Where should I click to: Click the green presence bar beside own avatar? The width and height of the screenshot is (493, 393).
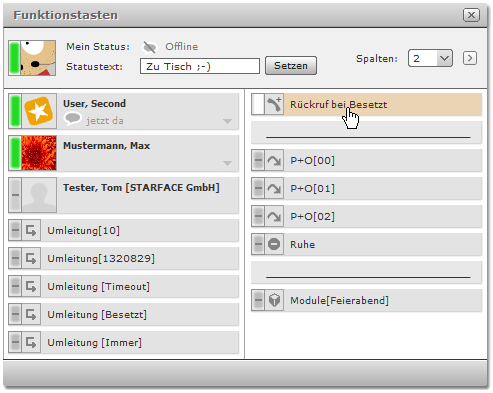point(14,58)
